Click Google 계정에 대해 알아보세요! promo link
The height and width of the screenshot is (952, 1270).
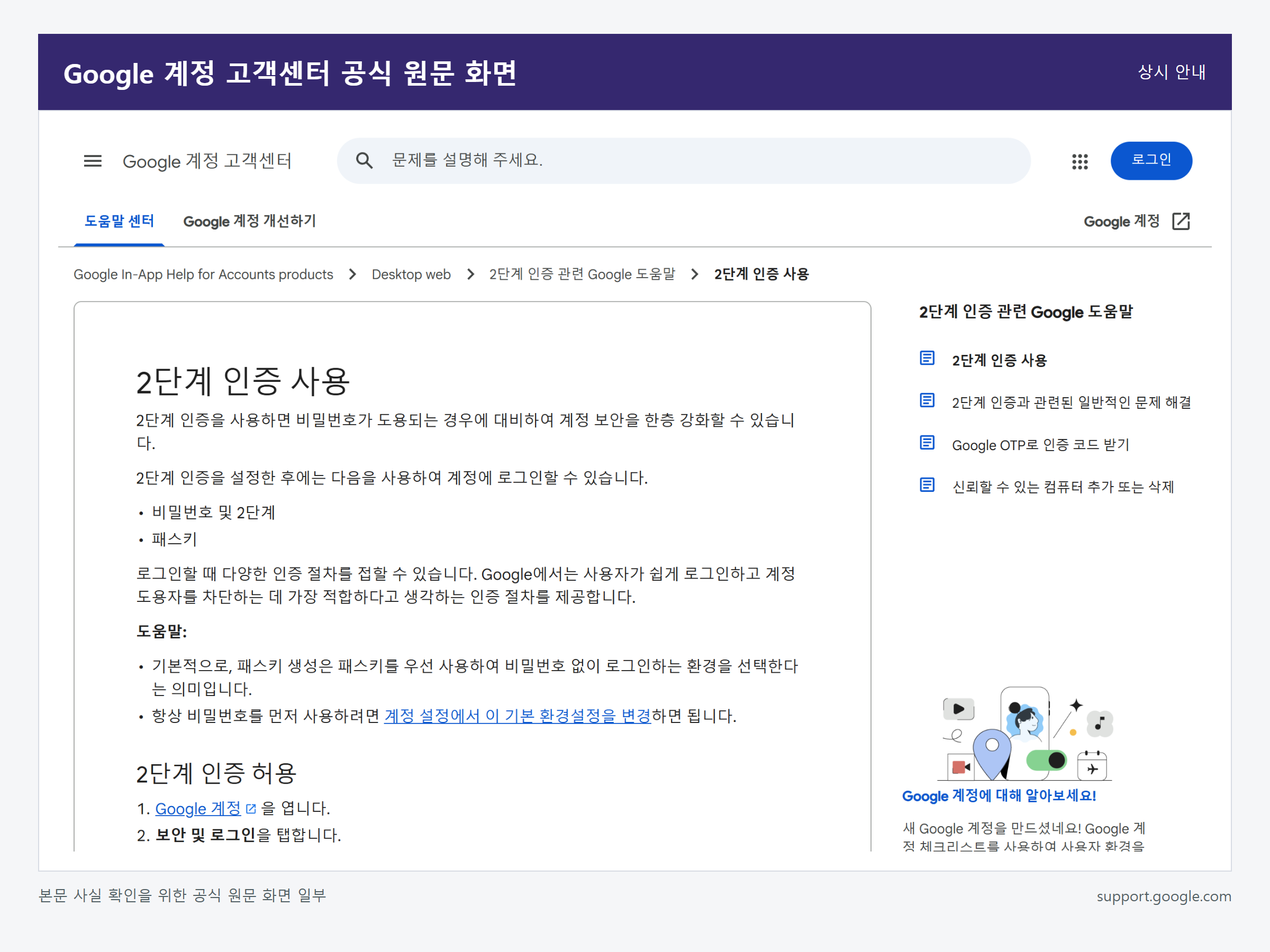pyautogui.click(x=999, y=796)
